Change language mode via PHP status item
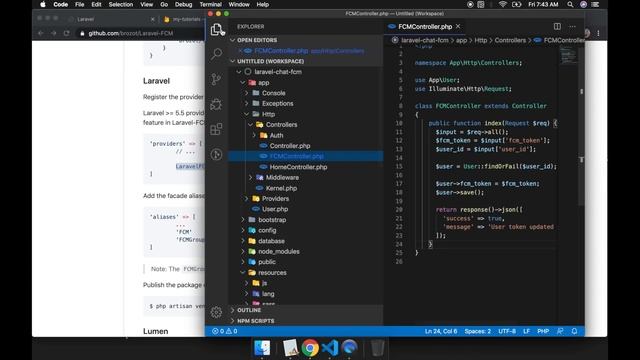 (x=543, y=331)
